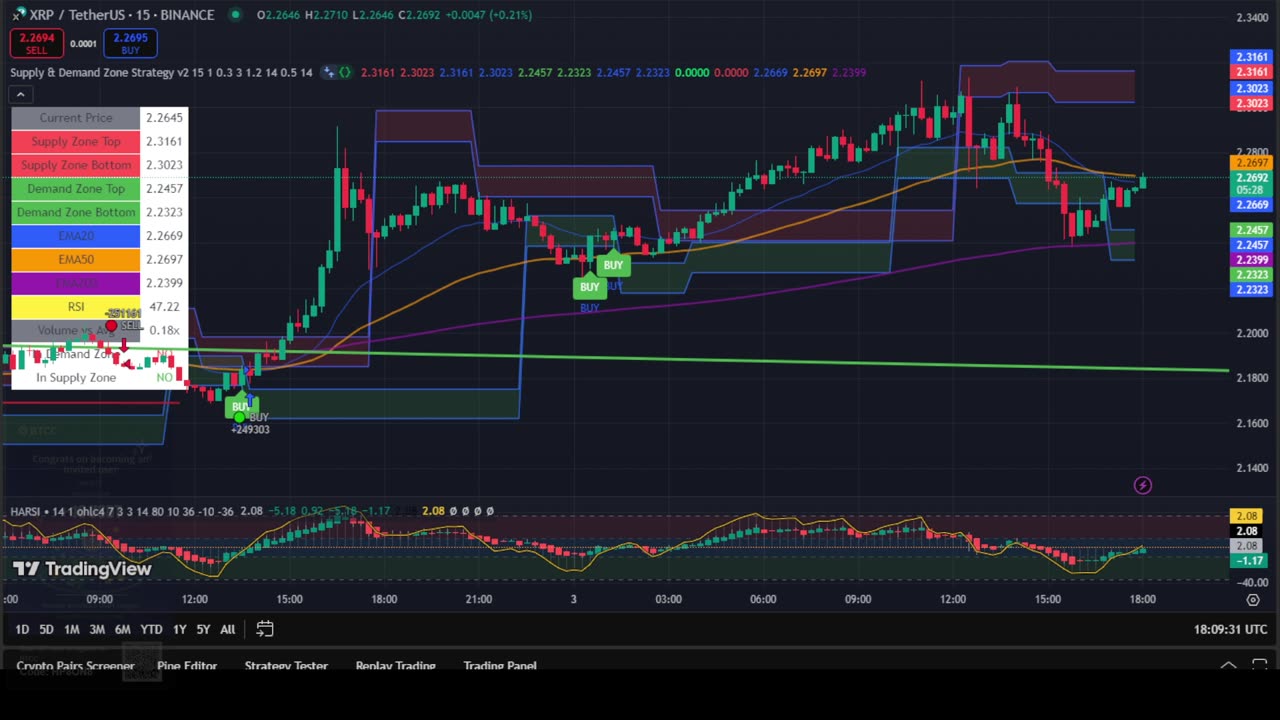
Task: Select the 5Y time range
Action: pos(203,629)
